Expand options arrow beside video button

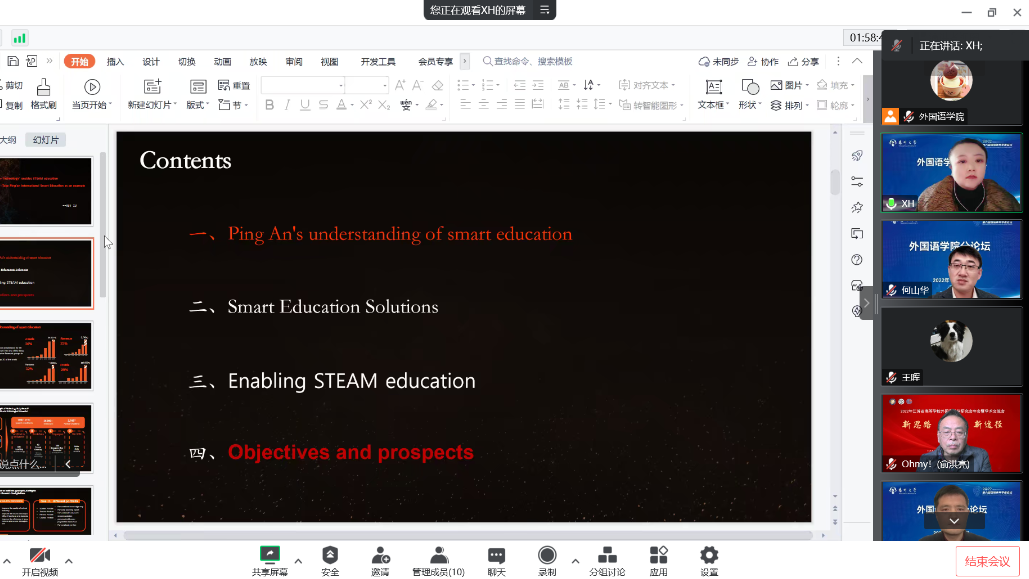pos(69,560)
